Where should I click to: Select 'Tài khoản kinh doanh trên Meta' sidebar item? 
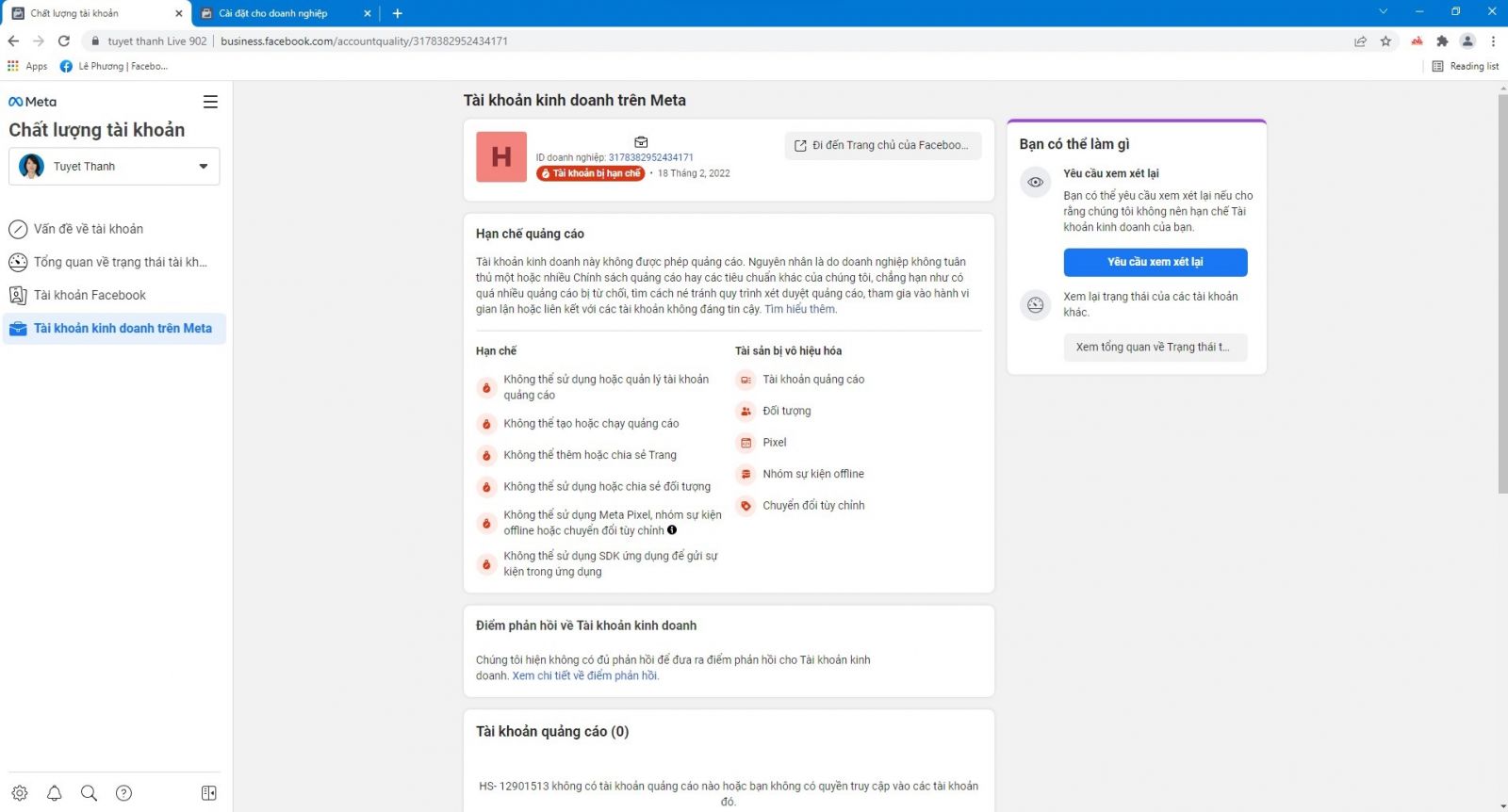114,328
